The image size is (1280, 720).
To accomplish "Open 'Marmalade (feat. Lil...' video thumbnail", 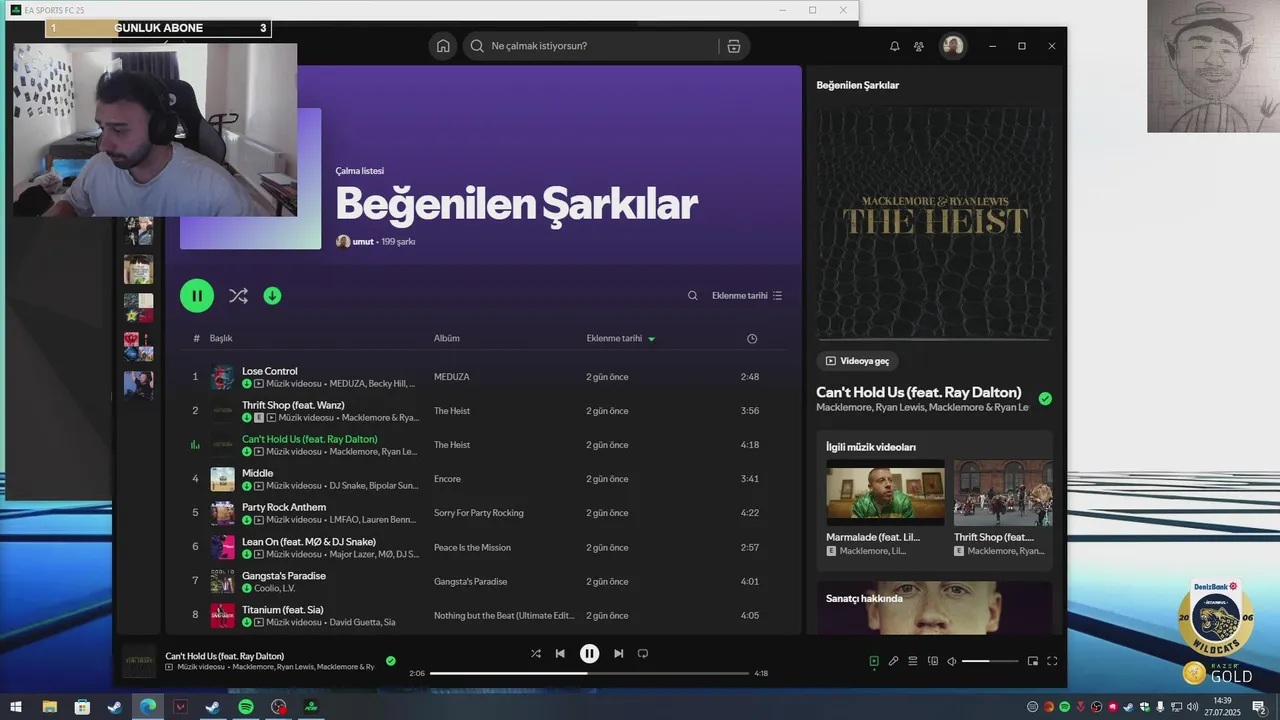I will pos(885,492).
